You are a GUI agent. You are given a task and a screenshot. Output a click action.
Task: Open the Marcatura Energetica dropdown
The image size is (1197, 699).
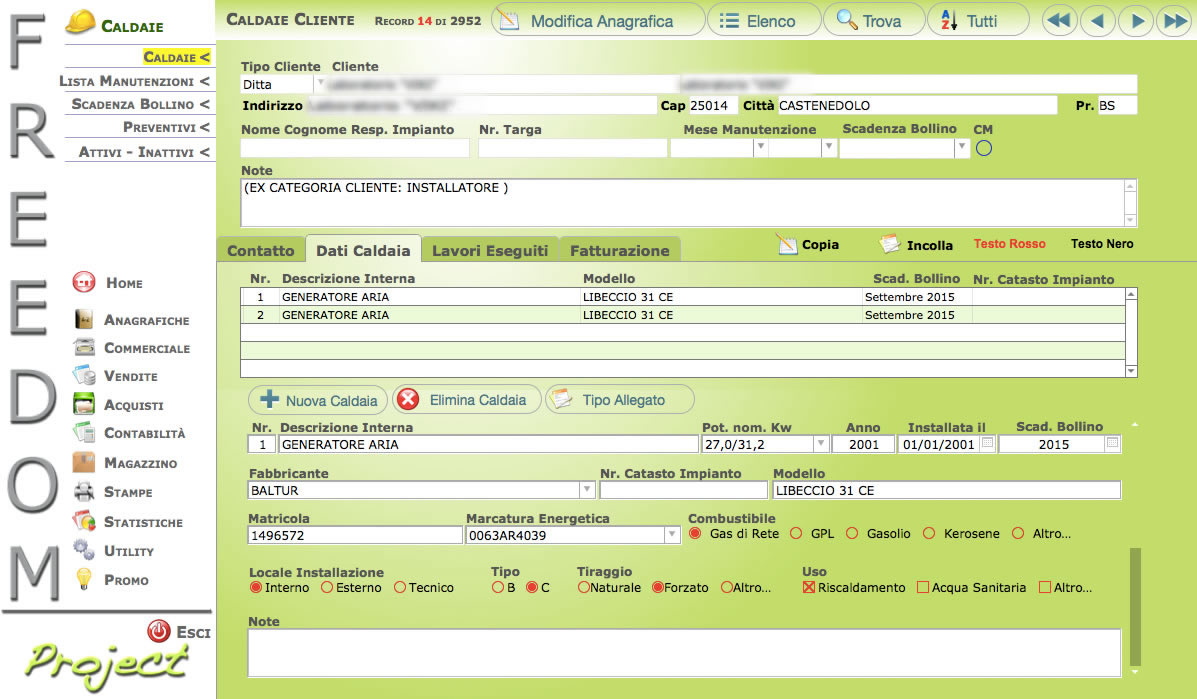tap(672, 535)
